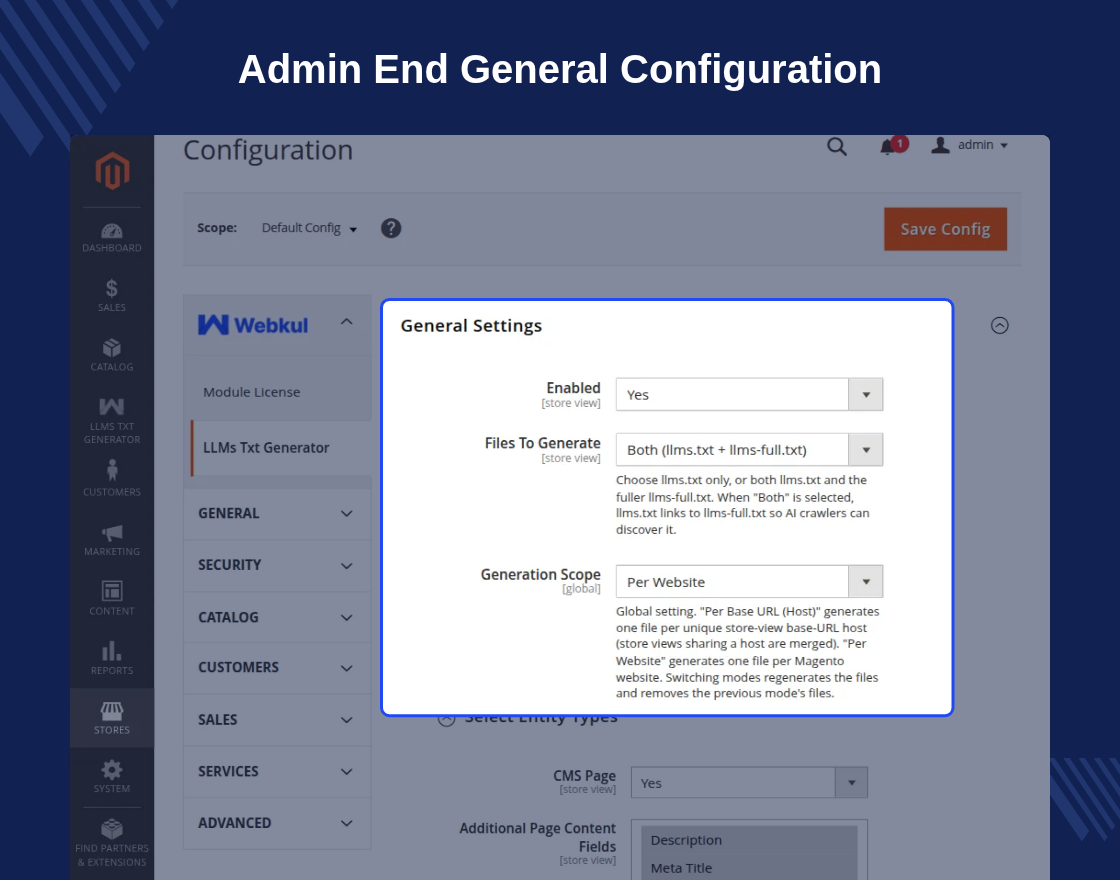Open the Files To Generate dropdown
1120x880 pixels.
[749, 450]
